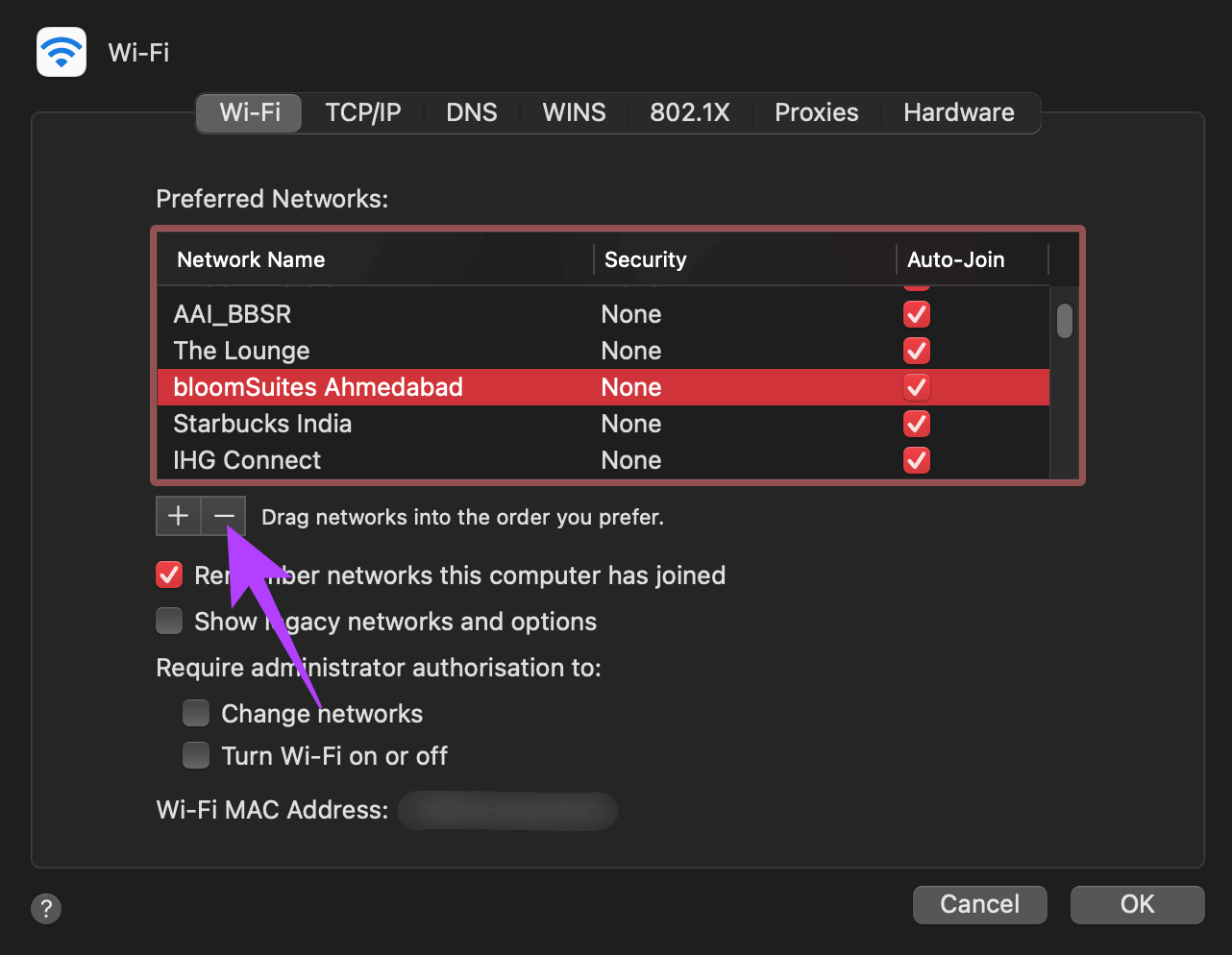Open the help question mark button

pos(46,908)
